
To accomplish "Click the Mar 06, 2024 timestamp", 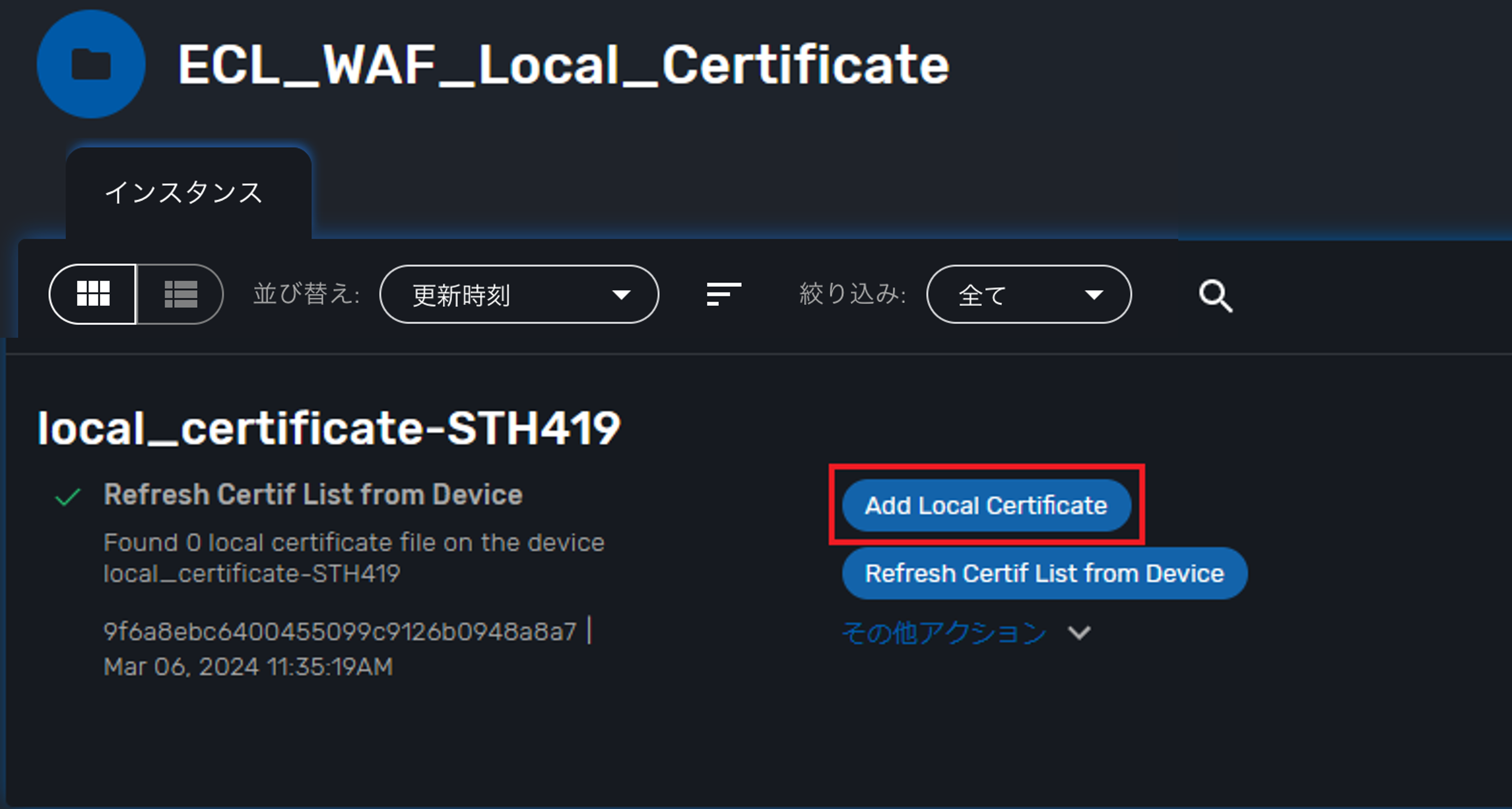I will coord(248,667).
